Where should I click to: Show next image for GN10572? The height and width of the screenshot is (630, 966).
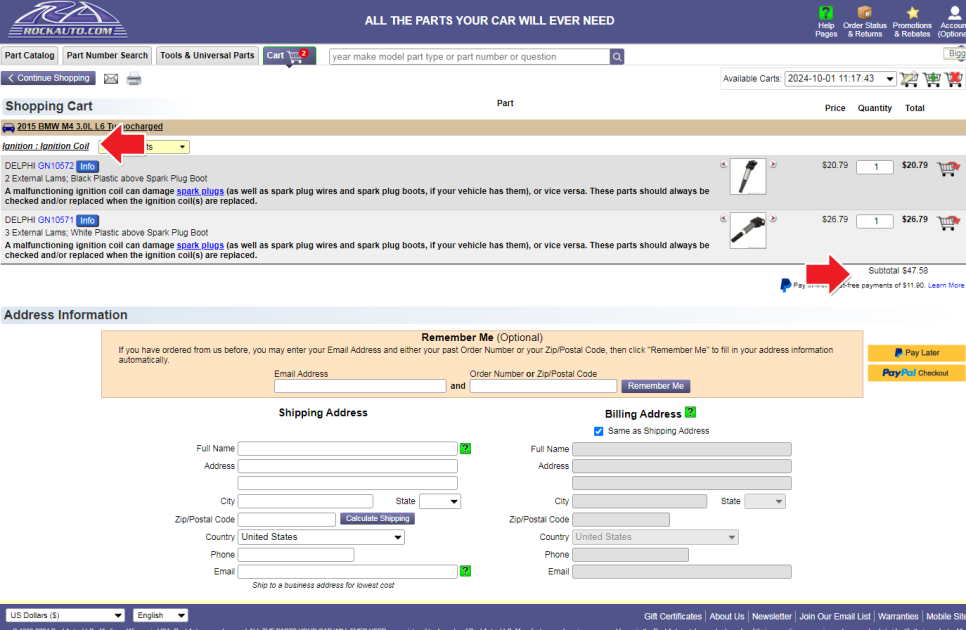[x=773, y=164]
